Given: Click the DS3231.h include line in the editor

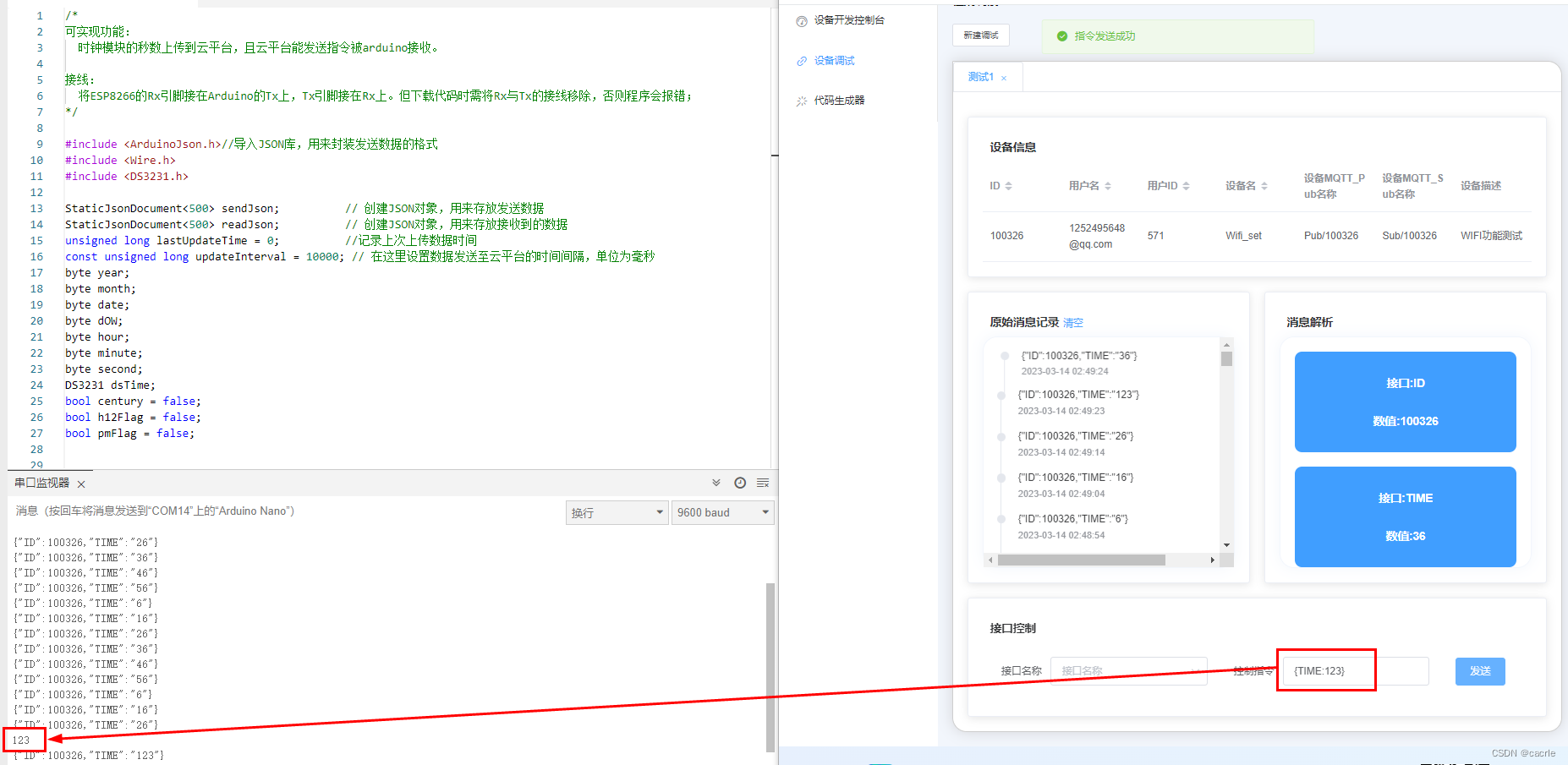Looking at the screenshot, I should [x=127, y=176].
